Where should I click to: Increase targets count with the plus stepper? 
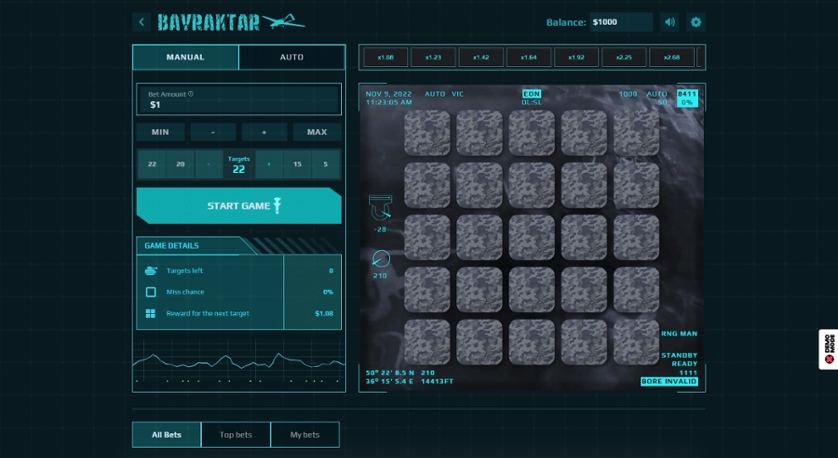268,164
